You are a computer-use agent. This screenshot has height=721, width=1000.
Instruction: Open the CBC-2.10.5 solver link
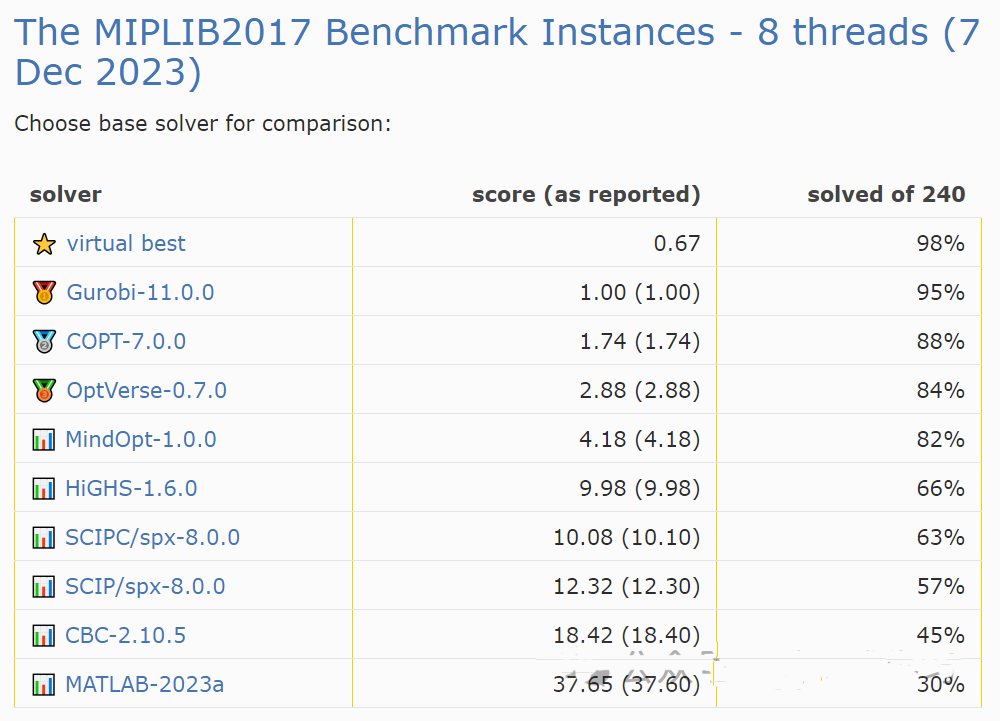tap(126, 636)
